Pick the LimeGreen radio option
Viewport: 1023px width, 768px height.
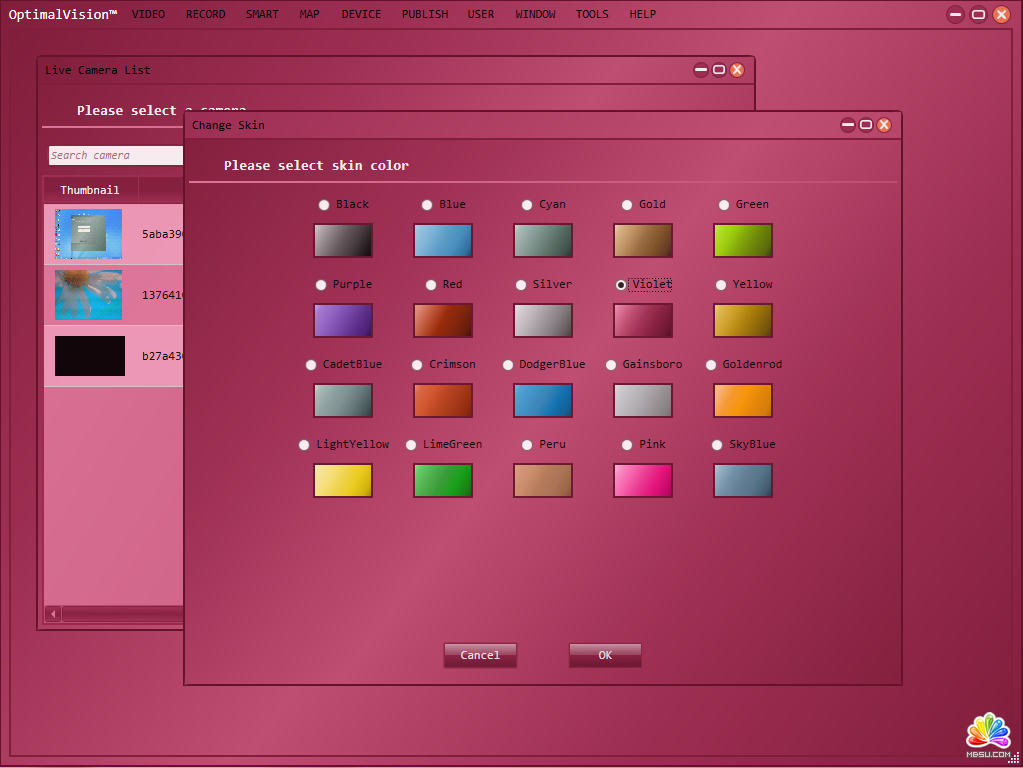[x=411, y=445]
